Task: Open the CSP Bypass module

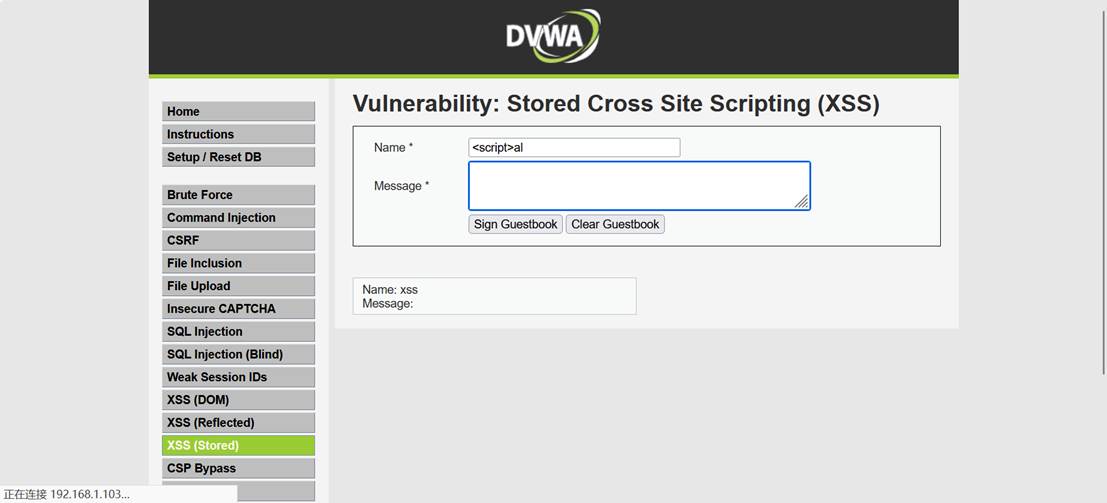Action: coord(239,468)
